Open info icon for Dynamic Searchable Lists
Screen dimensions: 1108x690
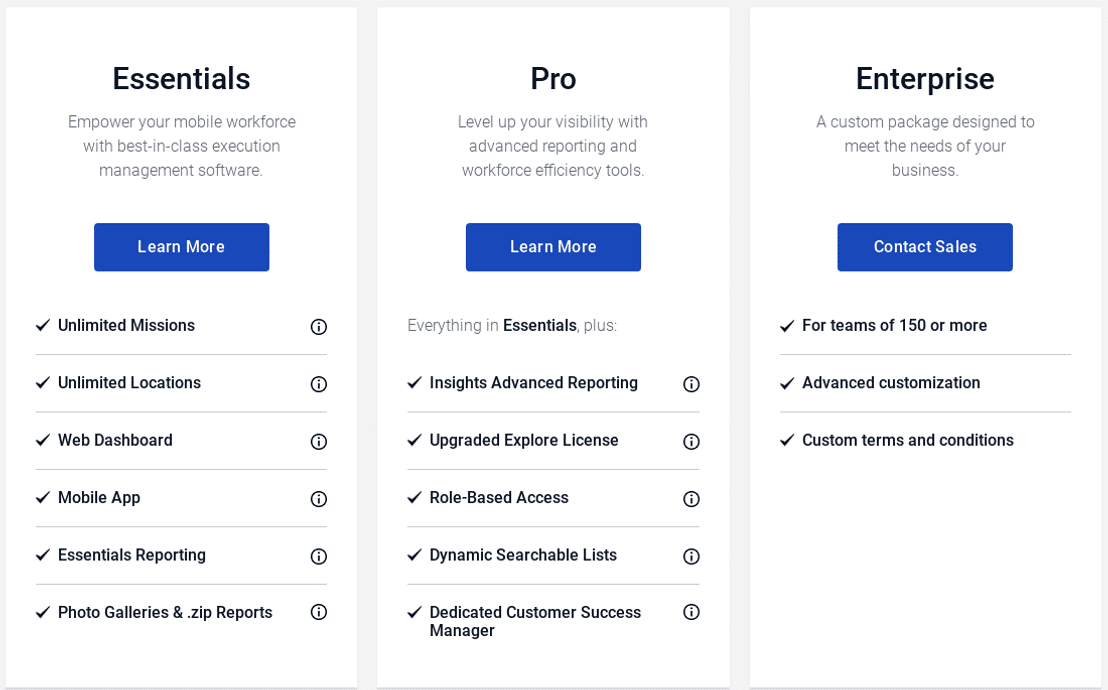coord(691,556)
